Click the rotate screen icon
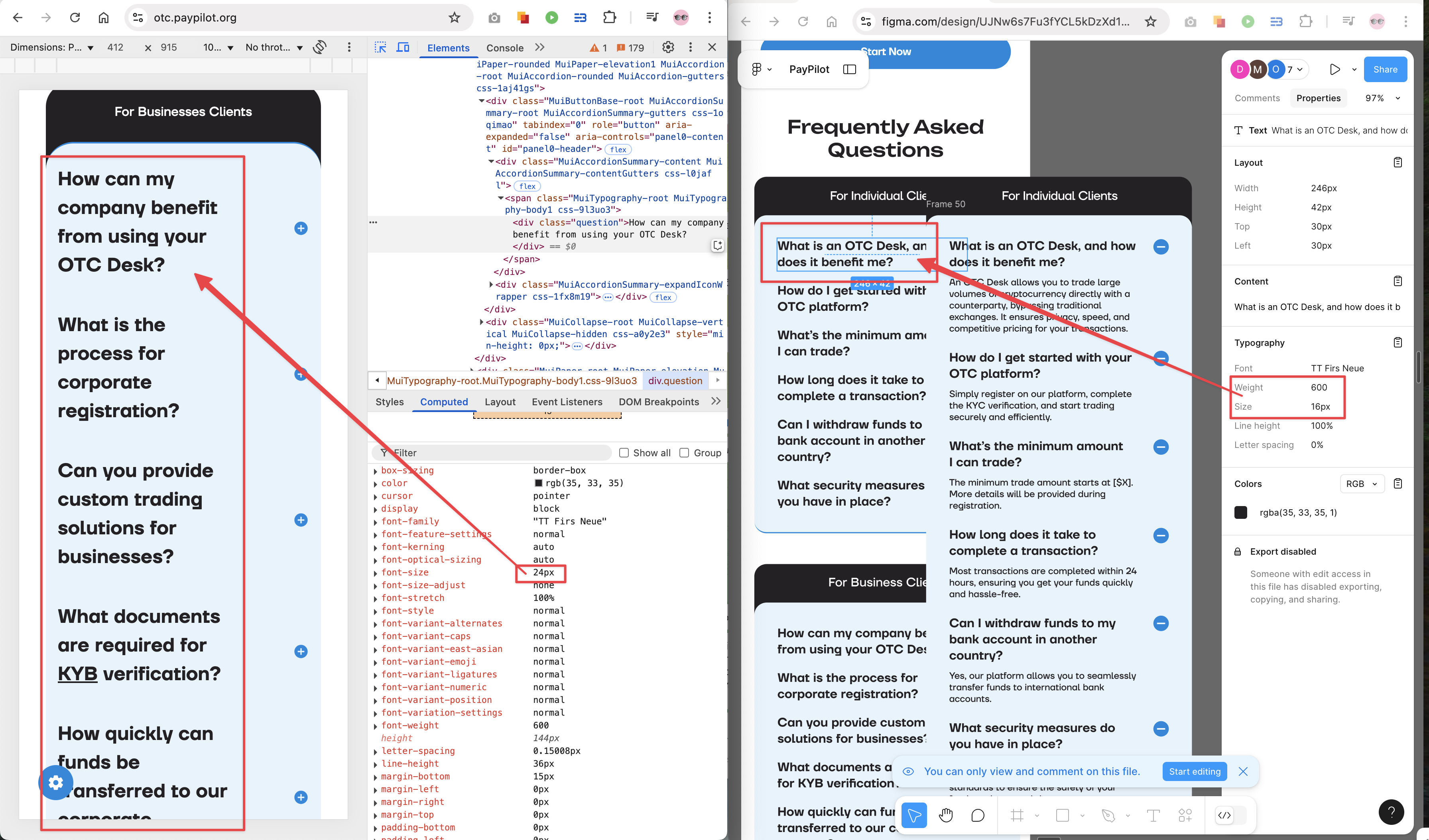Viewport: 1429px width, 840px height. 320,47
